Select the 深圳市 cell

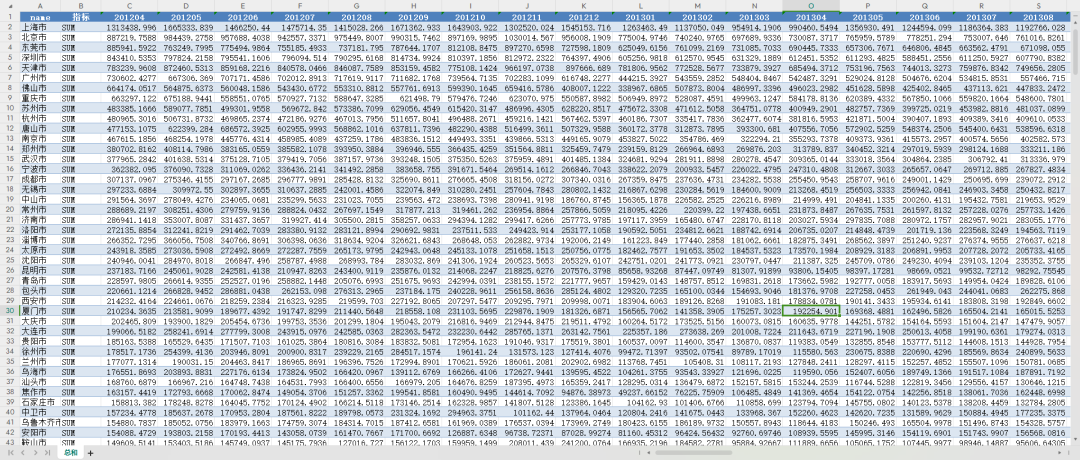[41, 57]
